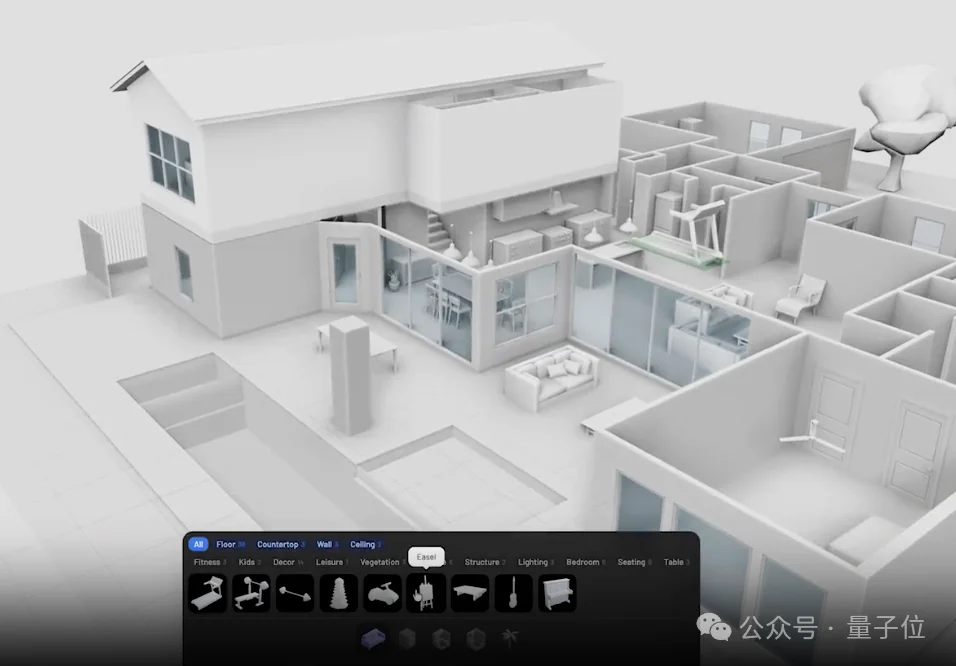Click the Easel model icon
The width and height of the screenshot is (956, 666).
pyautogui.click(x=427, y=593)
